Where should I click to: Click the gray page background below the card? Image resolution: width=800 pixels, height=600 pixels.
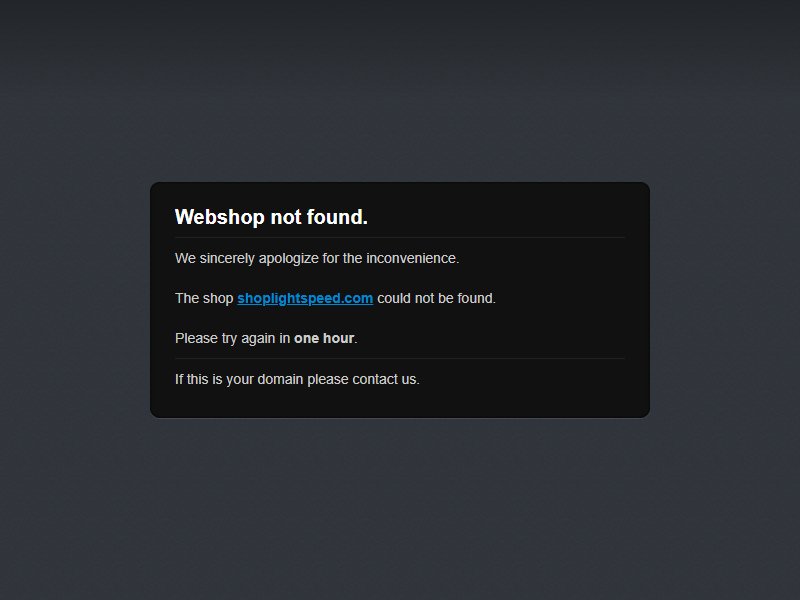(x=400, y=510)
